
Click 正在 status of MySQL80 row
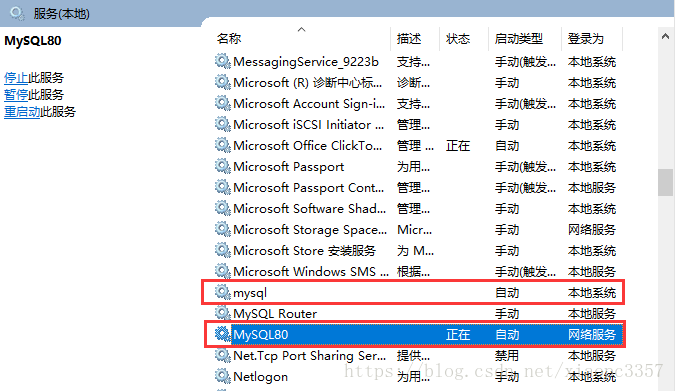458,335
